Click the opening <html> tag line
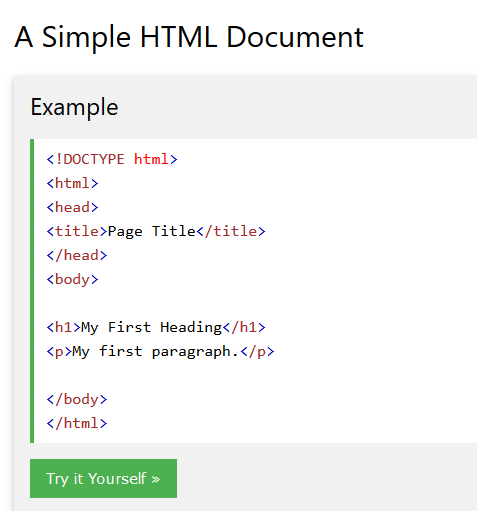The width and height of the screenshot is (477, 511). click(72, 183)
